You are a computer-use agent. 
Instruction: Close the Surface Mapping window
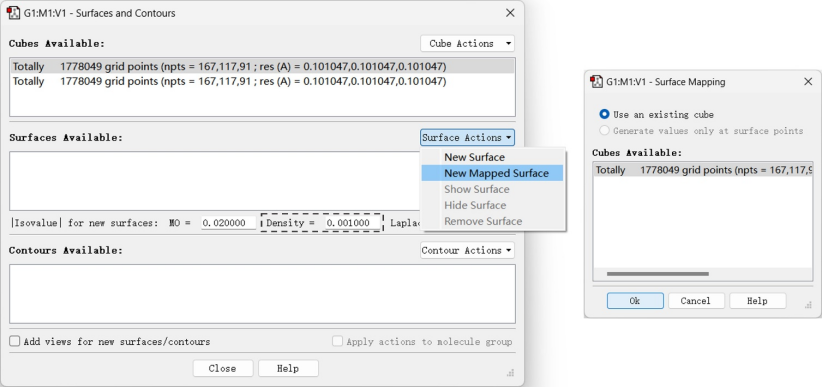[x=808, y=82]
